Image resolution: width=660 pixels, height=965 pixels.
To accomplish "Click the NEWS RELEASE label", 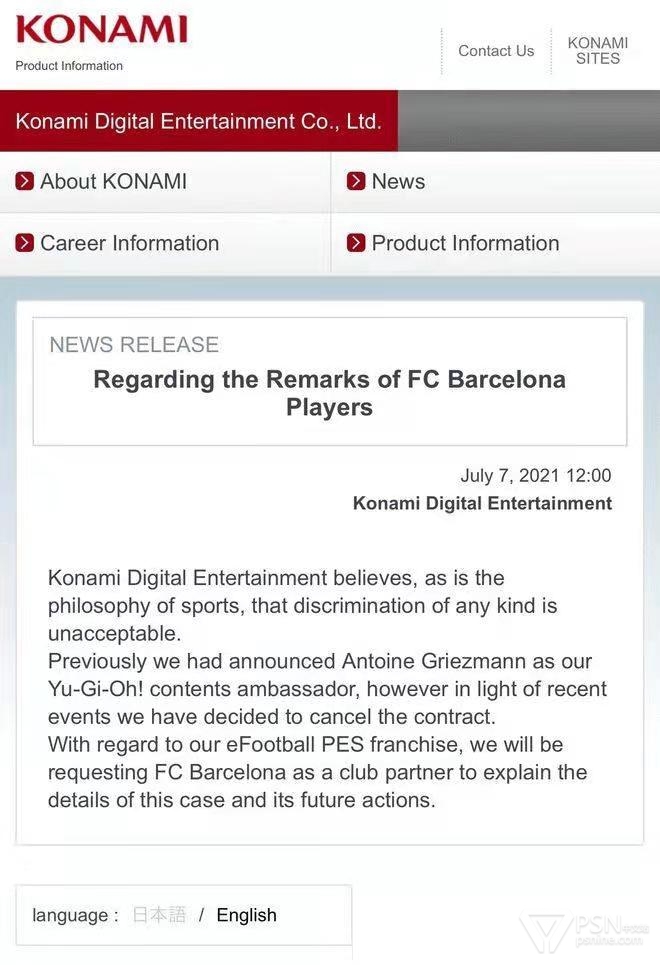I will 134,345.
